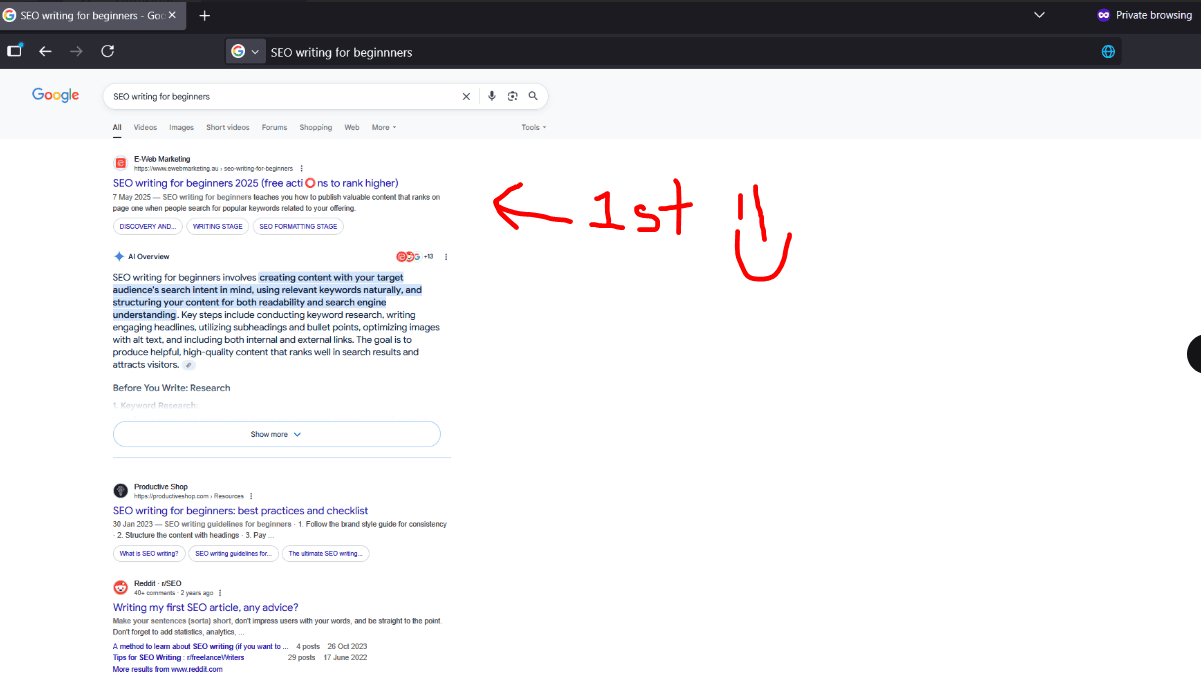Open the SEO writing for beginners 2025 result
This screenshot has height=688, width=1201.
pyautogui.click(x=255, y=183)
